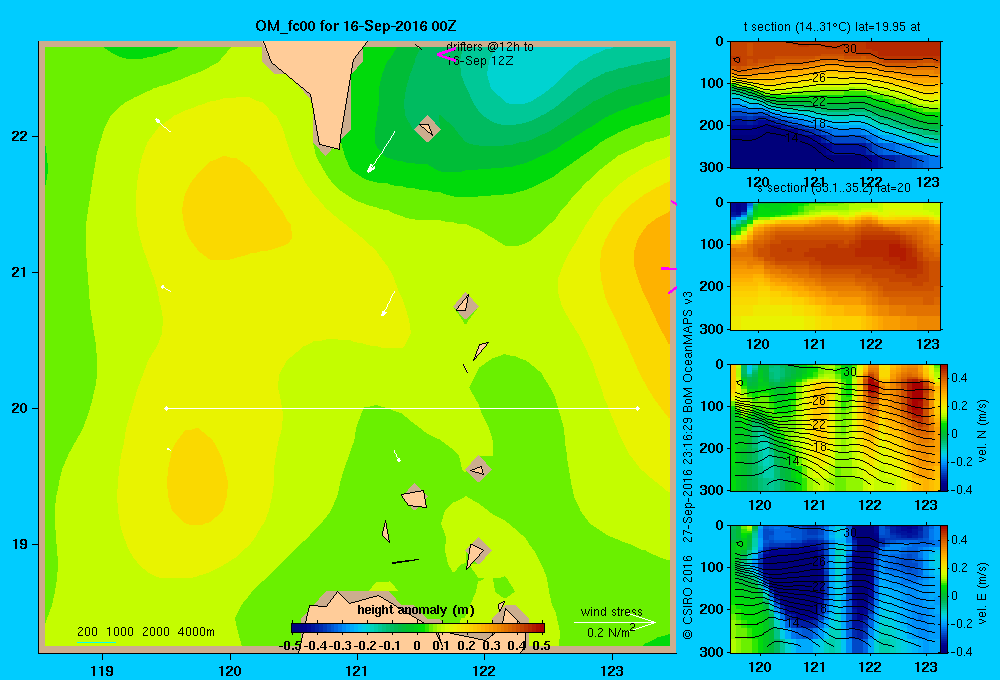Open the northward velocity section panel
The height and width of the screenshot is (680, 1000).
(x=835, y=427)
